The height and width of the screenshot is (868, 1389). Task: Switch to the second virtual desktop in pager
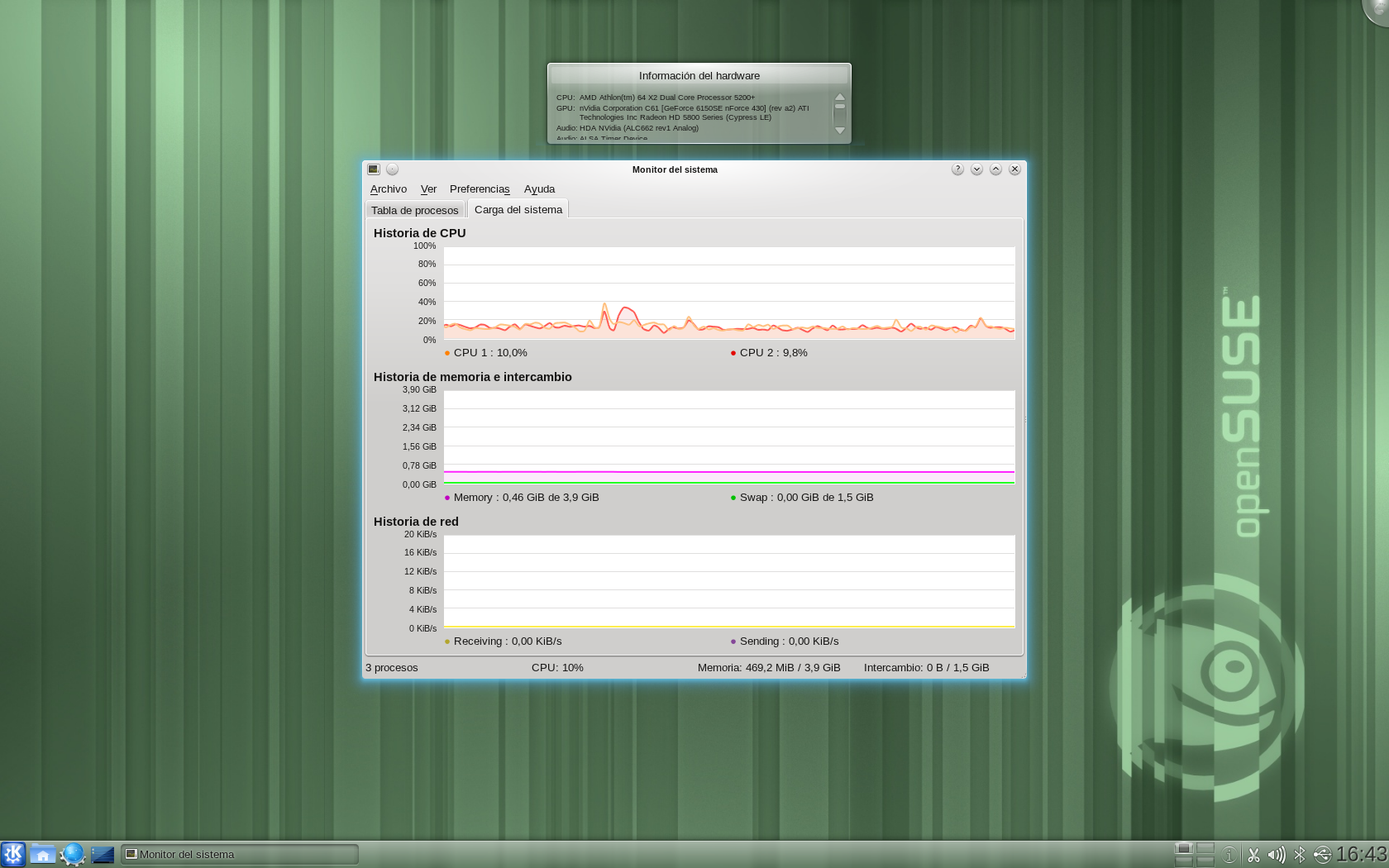pyautogui.click(x=1205, y=849)
